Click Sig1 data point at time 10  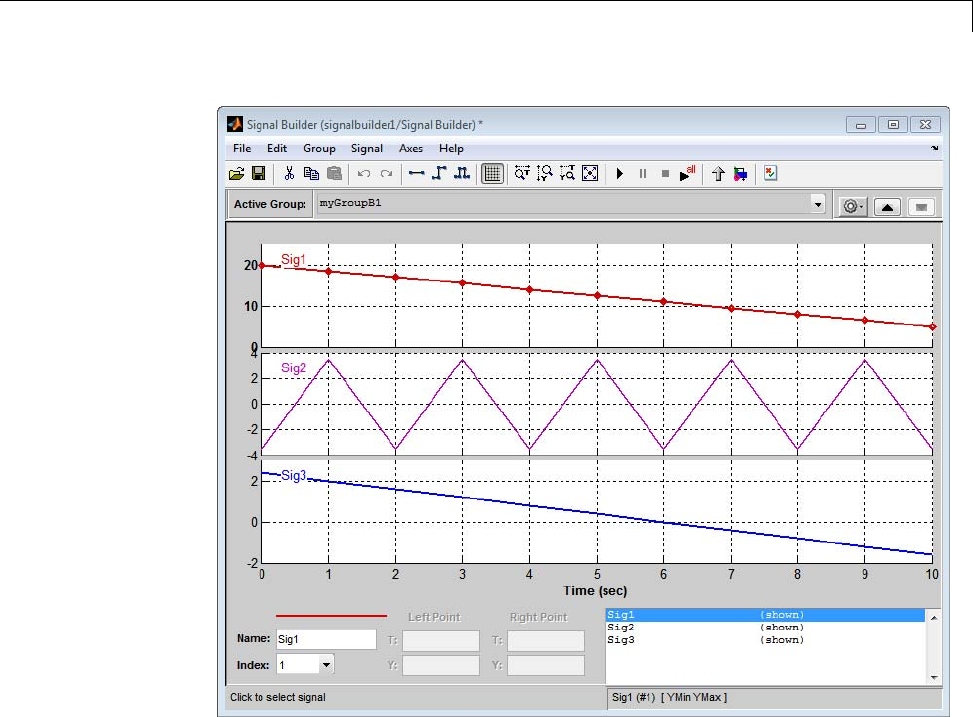tap(933, 327)
